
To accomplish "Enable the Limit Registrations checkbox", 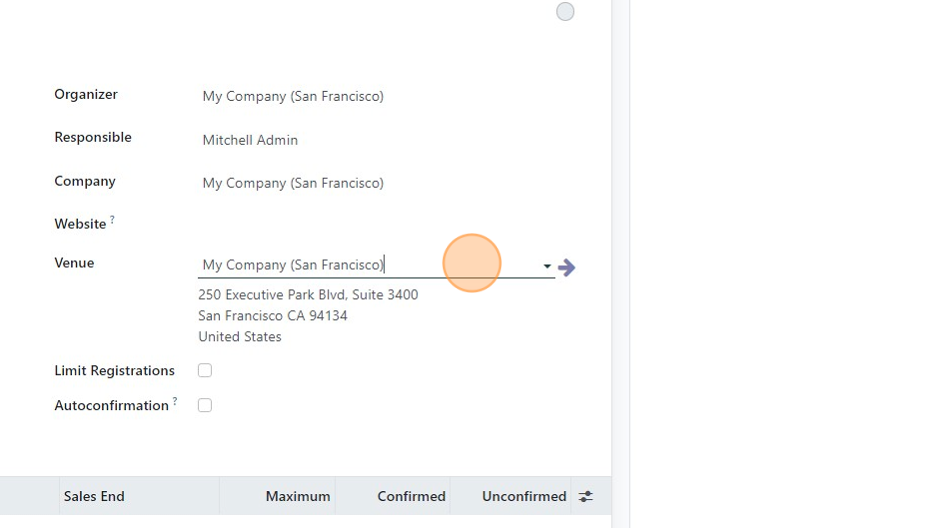I will pyautogui.click(x=205, y=370).
